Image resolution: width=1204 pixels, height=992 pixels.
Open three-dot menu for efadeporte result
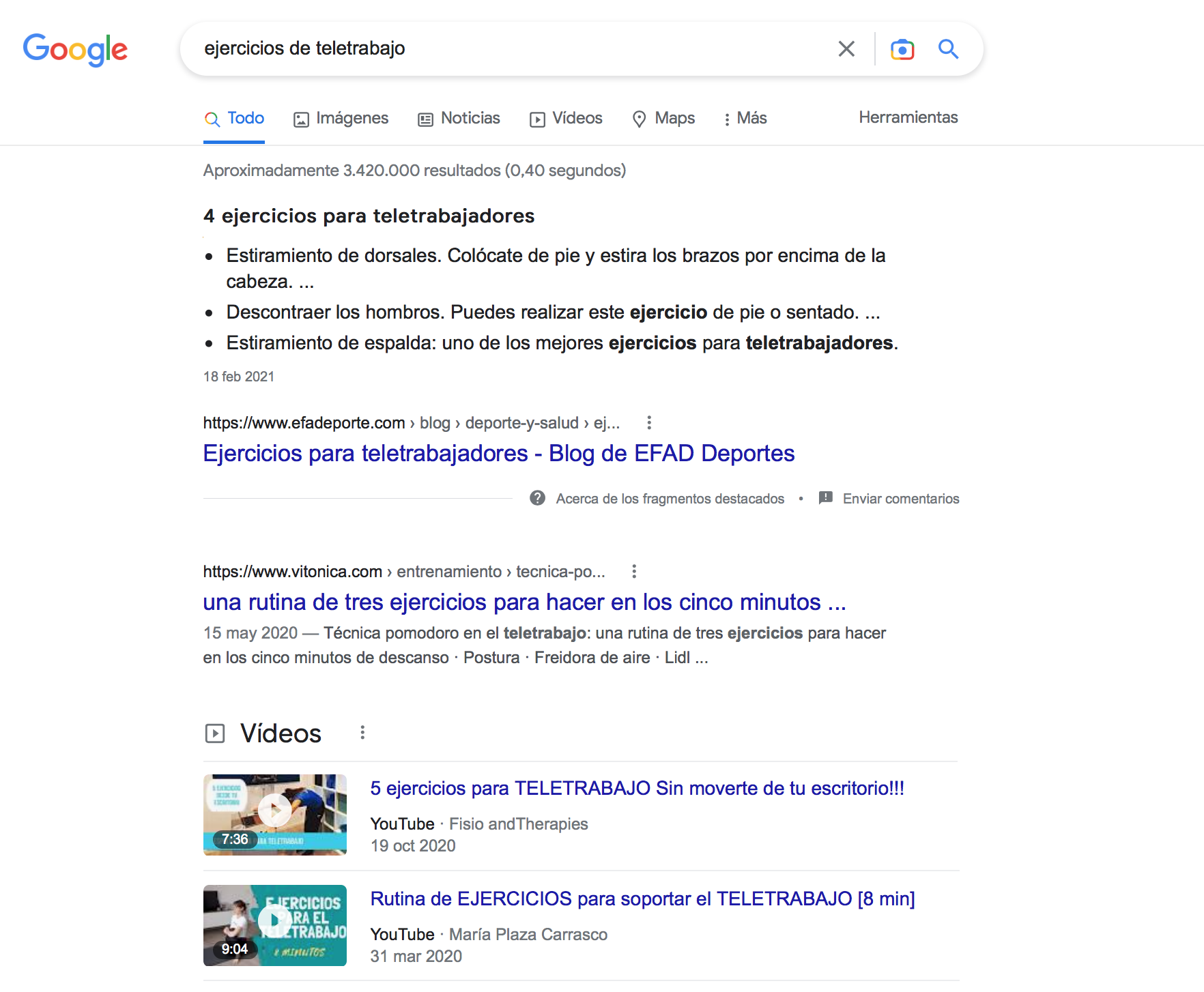click(x=649, y=423)
